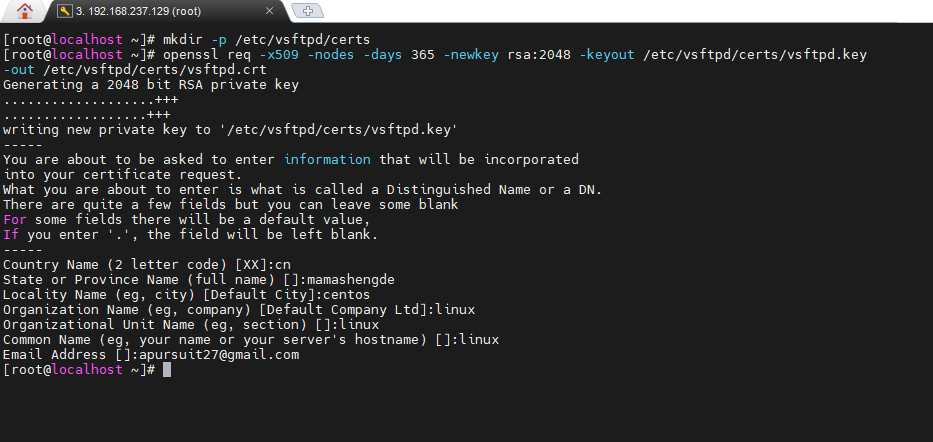Click the mkdir command on the first line
This screenshot has height=442, width=933.
pos(184,38)
